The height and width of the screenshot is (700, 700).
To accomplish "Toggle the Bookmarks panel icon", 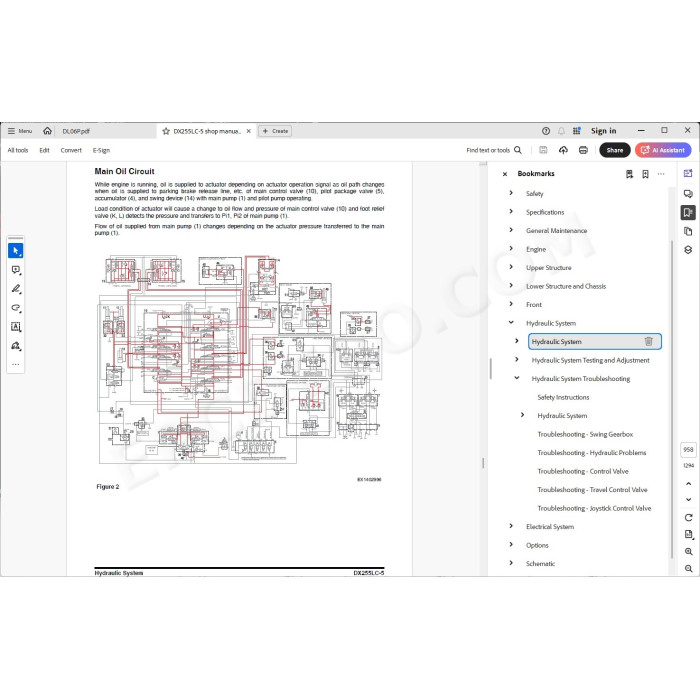I will point(688,212).
